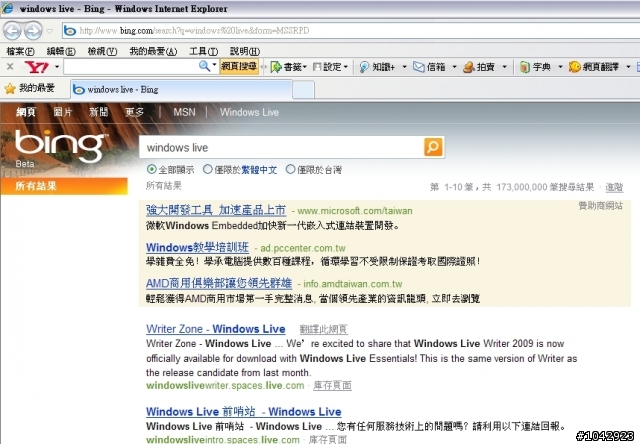
Task: Open the 說明(H) menu
Action: click(245, 51)
